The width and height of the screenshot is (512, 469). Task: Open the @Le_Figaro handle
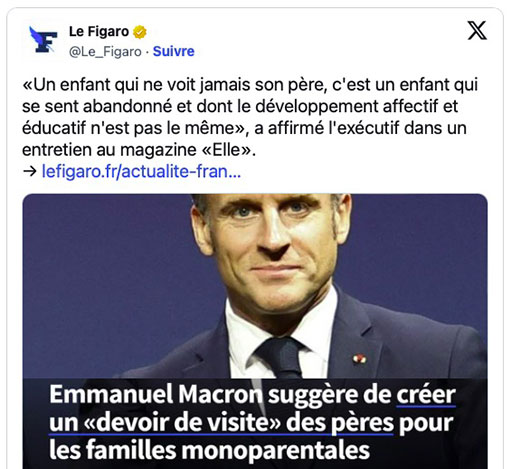coord(105,52)
